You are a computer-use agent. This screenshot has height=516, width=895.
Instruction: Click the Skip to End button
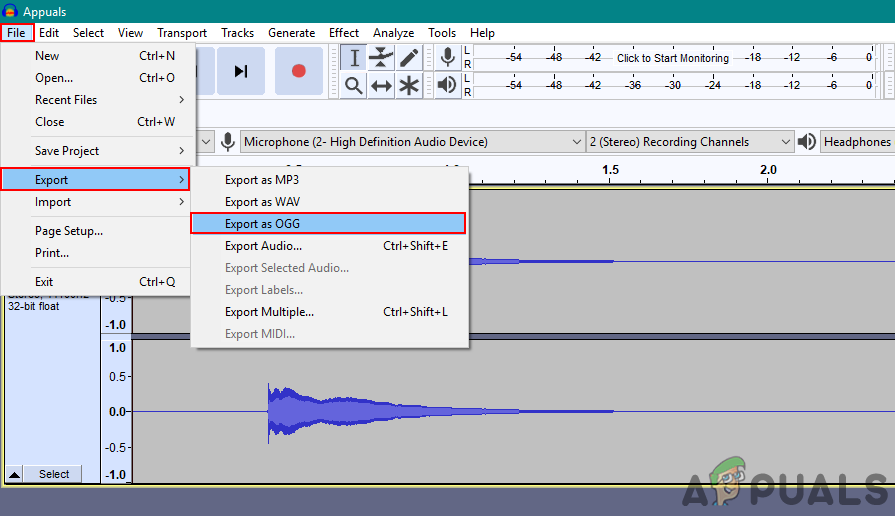(x=241, y=71)
